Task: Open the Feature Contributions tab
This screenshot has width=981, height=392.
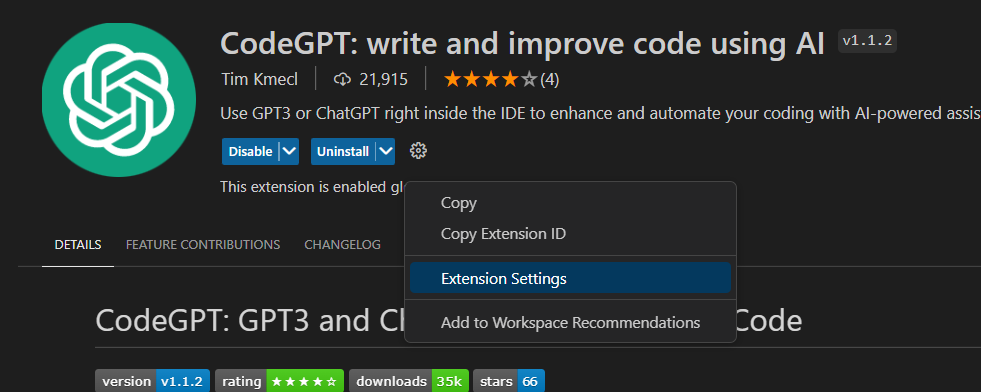Action: pos(203,245)
